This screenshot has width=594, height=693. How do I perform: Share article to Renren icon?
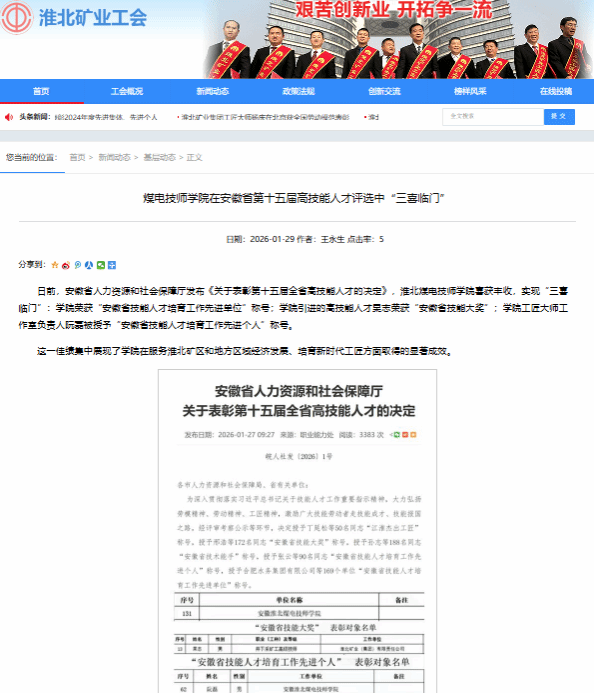pyautogui.click(x=89, y=265)
